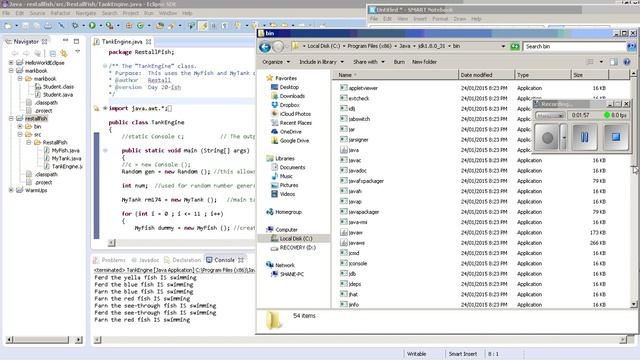Click into the Search bin field
The image size is (640, 360).
point(575,47)
